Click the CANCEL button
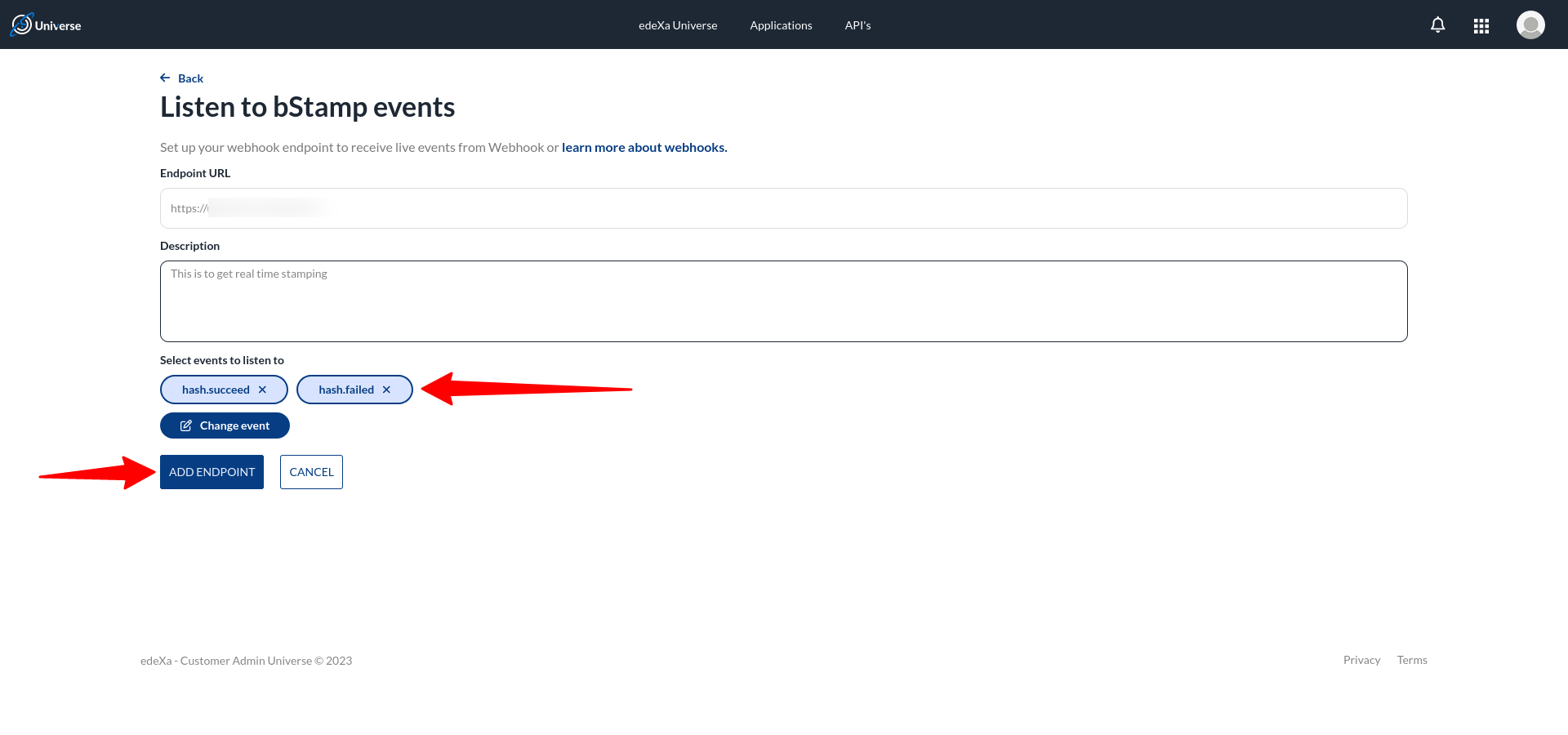Image resolution: width=1568 pixels, height=735 pixels. (x=311, y=472)
